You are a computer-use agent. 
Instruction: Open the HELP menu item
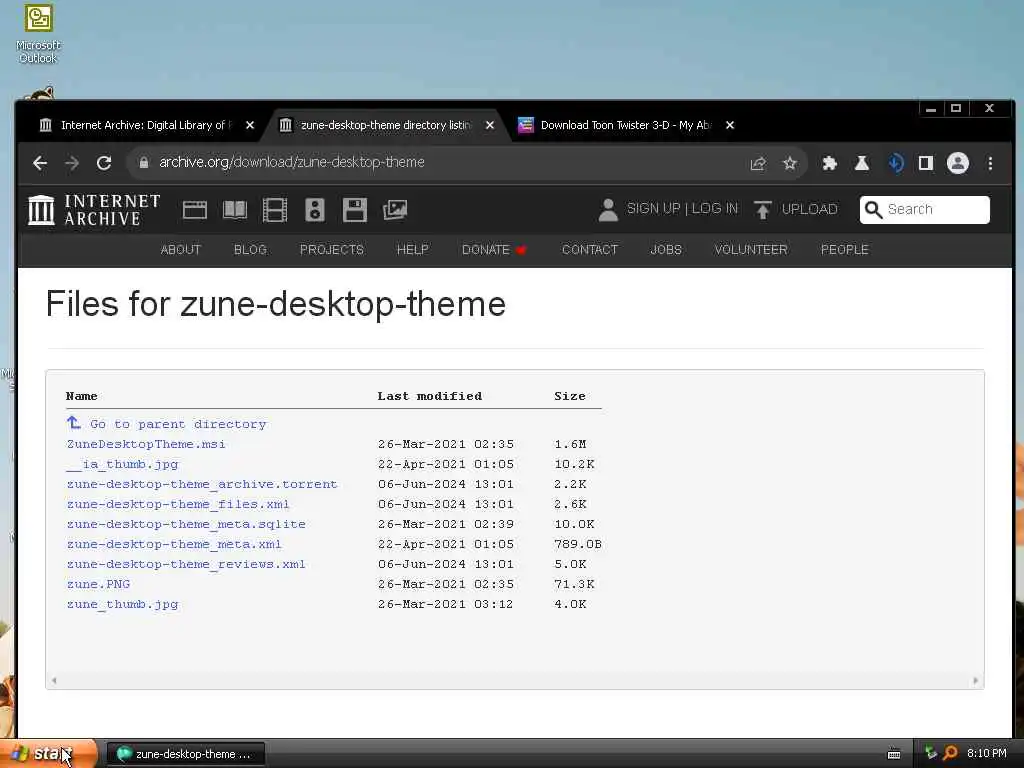pos(413,250)
